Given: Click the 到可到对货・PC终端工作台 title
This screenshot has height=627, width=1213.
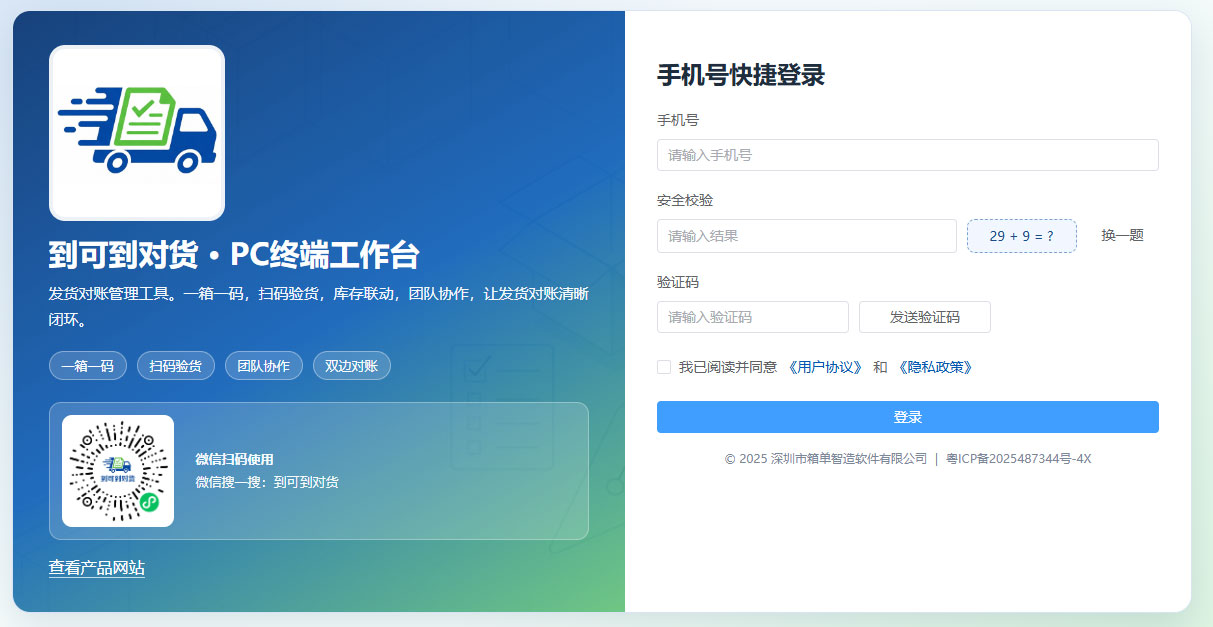Looking at the screenshot, I should 234,255.
